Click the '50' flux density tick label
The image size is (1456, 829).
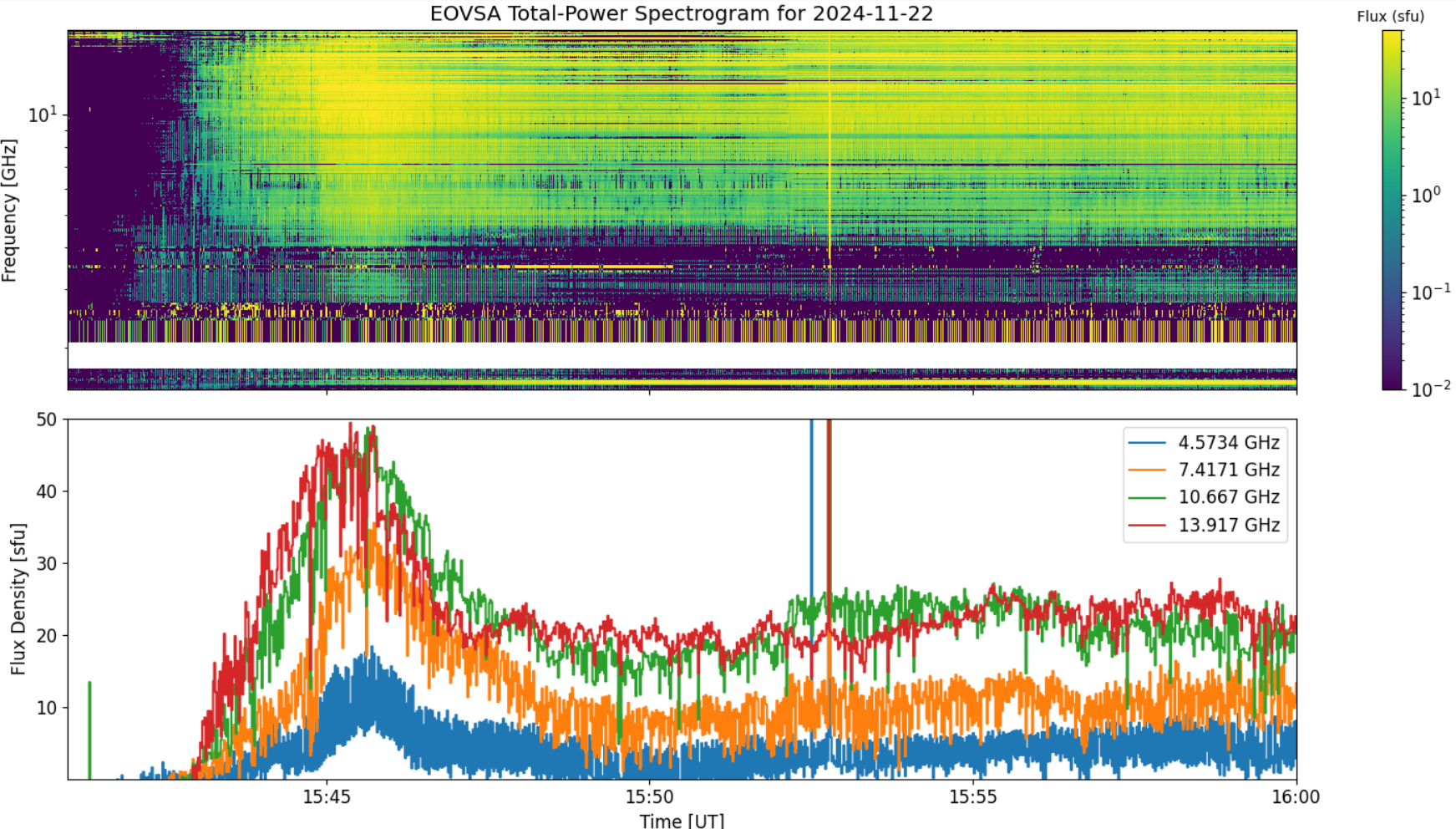point(47,420)
